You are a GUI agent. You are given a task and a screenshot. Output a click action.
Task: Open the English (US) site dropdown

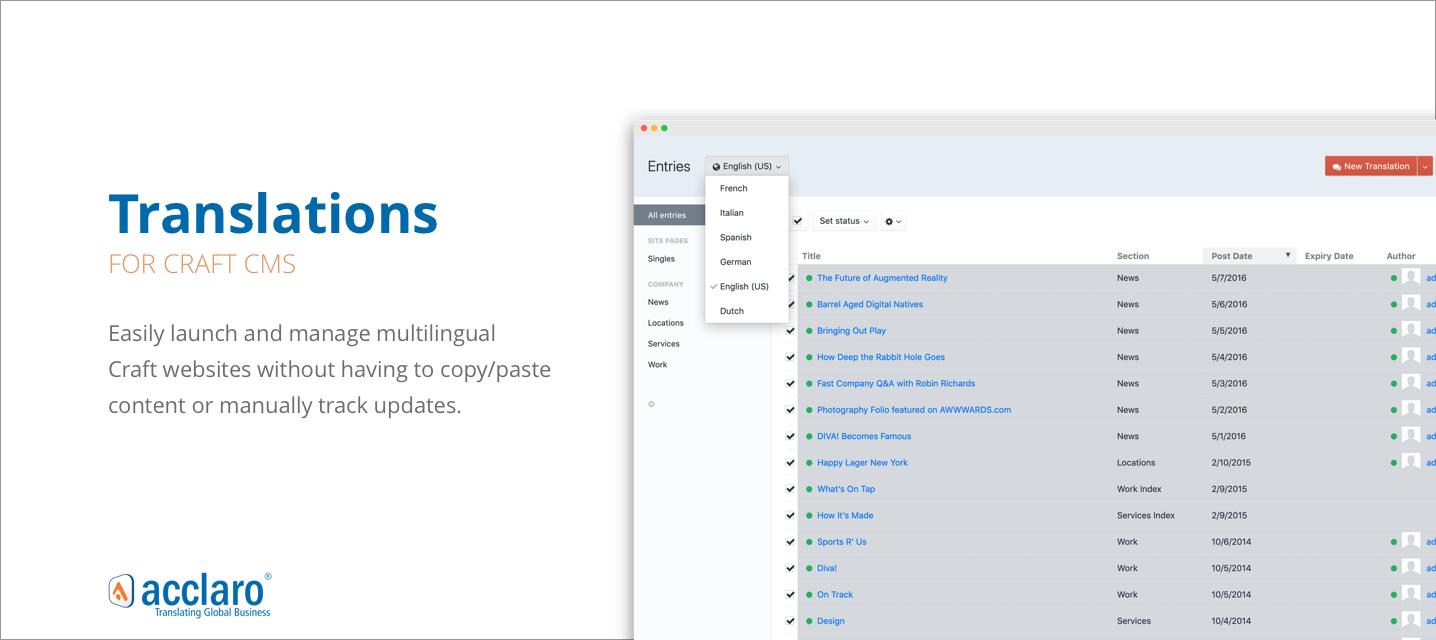point(747,166)
